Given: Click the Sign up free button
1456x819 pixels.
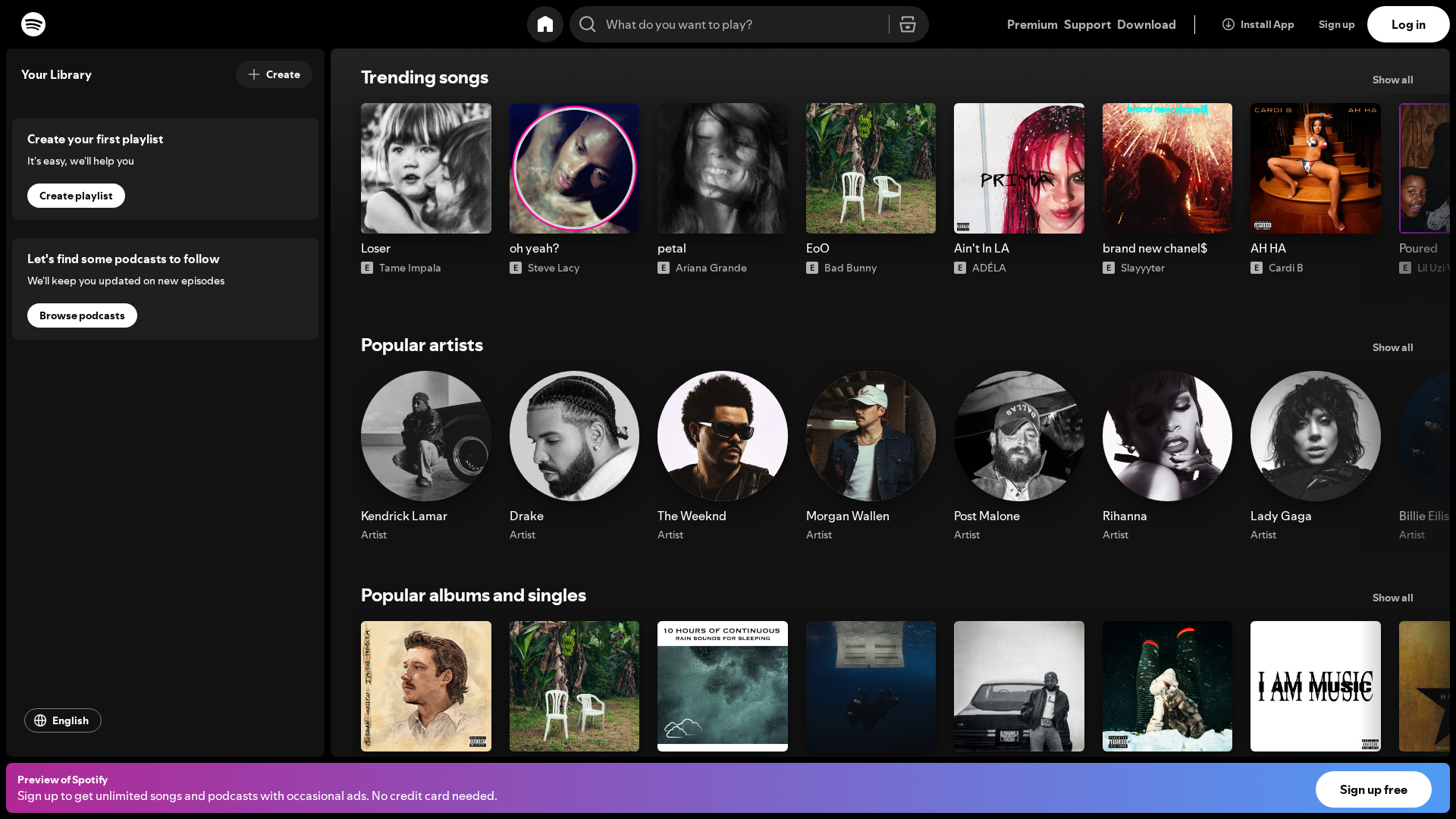Looking at the screenshot, I should pos(1373,789).
